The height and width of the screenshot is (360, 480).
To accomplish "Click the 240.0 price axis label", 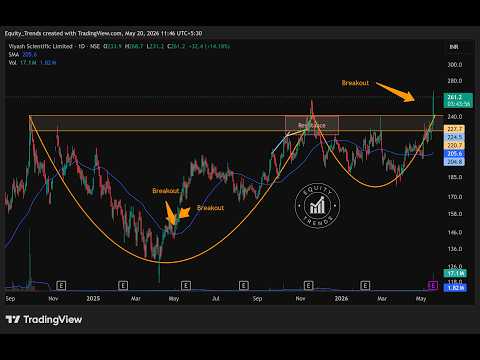I will tap(455, 117).
